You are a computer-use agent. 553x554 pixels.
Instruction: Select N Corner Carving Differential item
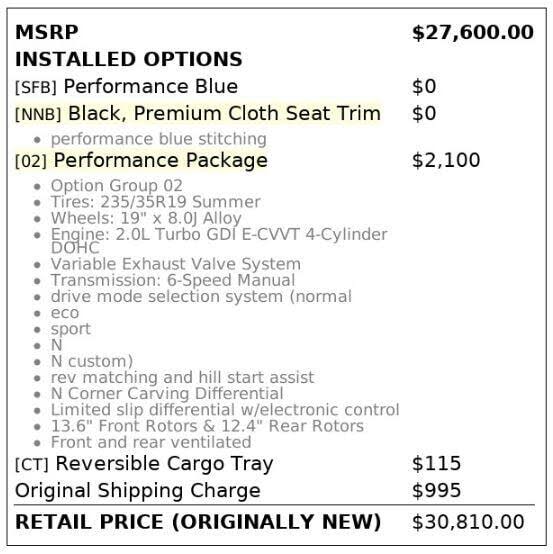click(x=167, y=394)
